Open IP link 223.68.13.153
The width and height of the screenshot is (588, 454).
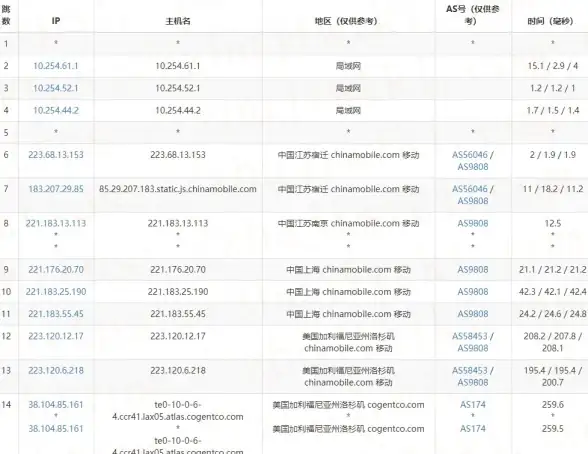pyautogui.click(x=56, y=155)
